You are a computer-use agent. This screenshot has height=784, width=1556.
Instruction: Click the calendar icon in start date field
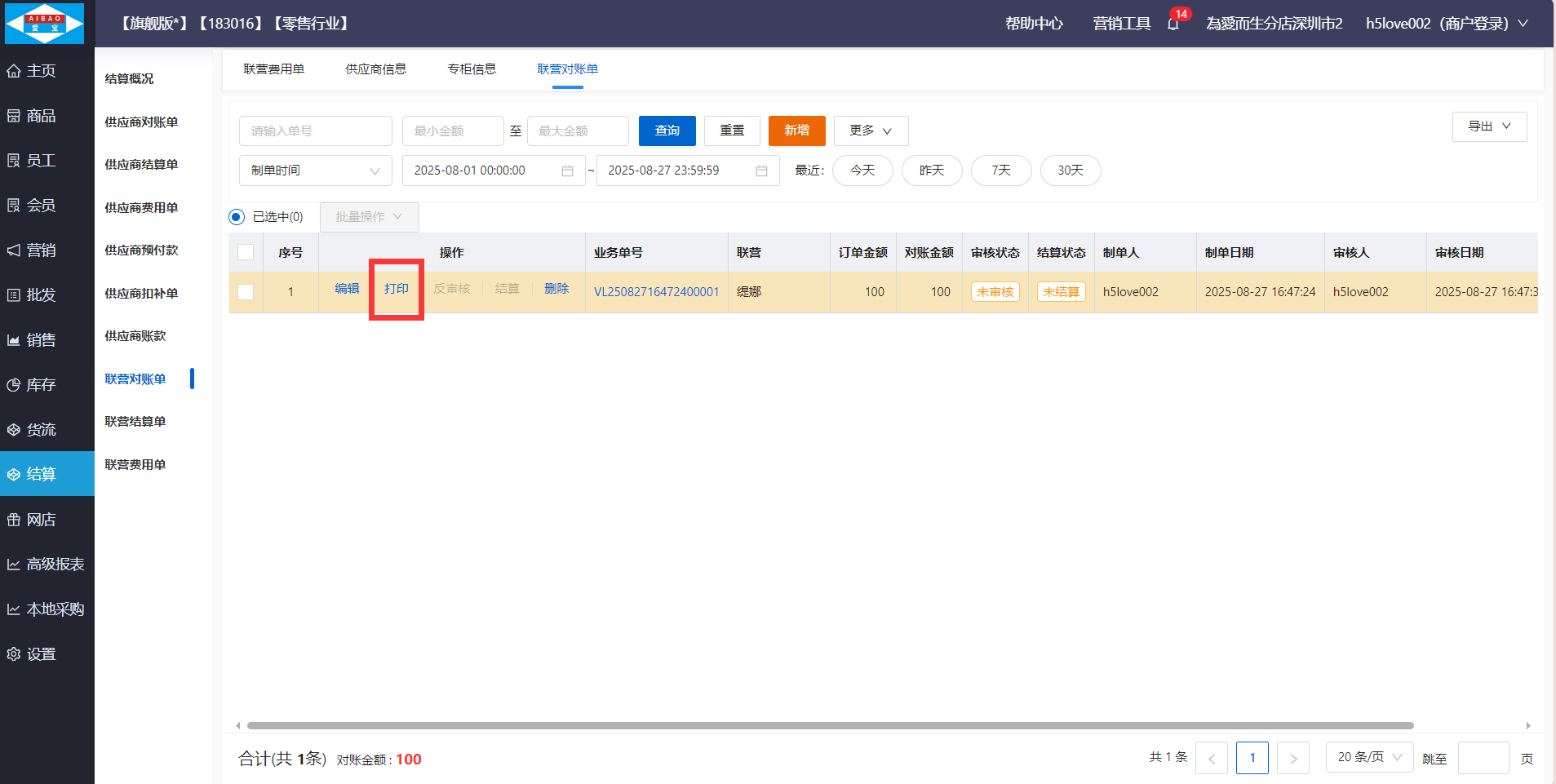click(567, 171)
